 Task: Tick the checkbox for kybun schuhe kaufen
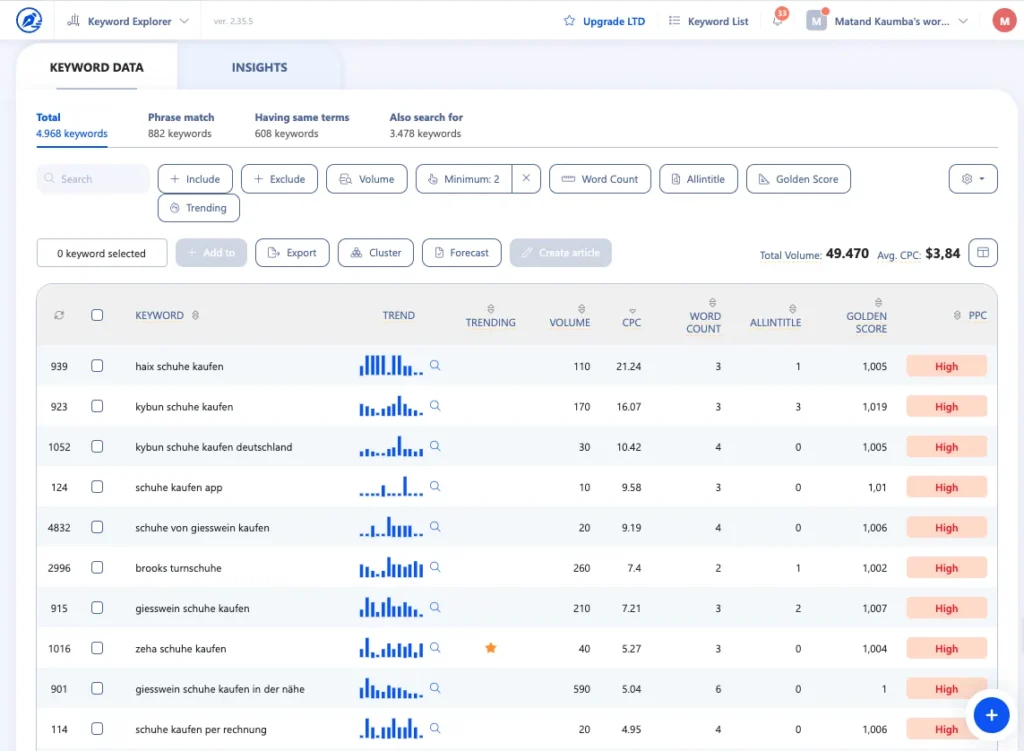click(97, 407)
